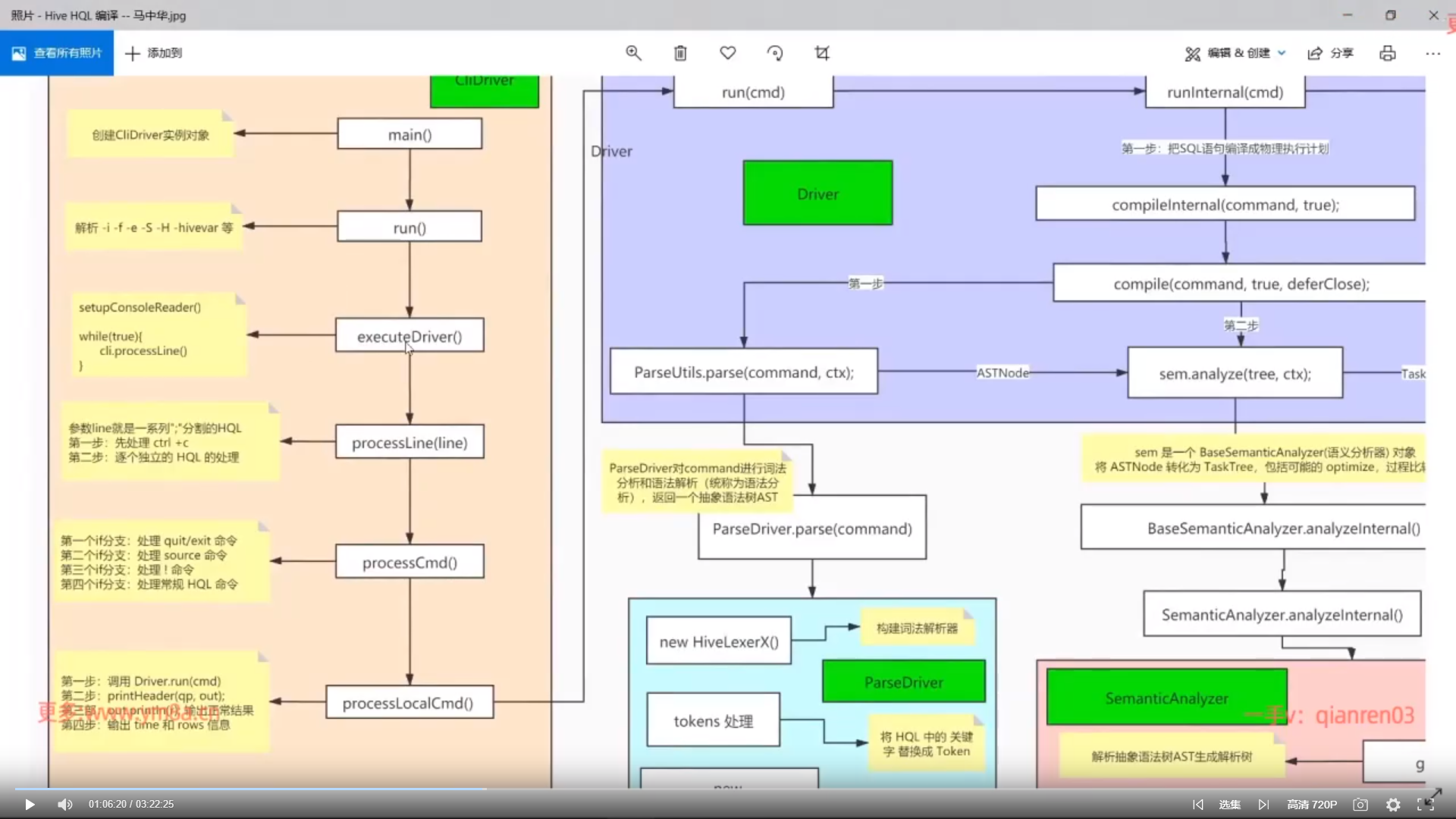Click Add to button
The height and width of the screenshot is (819, 1456).
coord(153,53)
